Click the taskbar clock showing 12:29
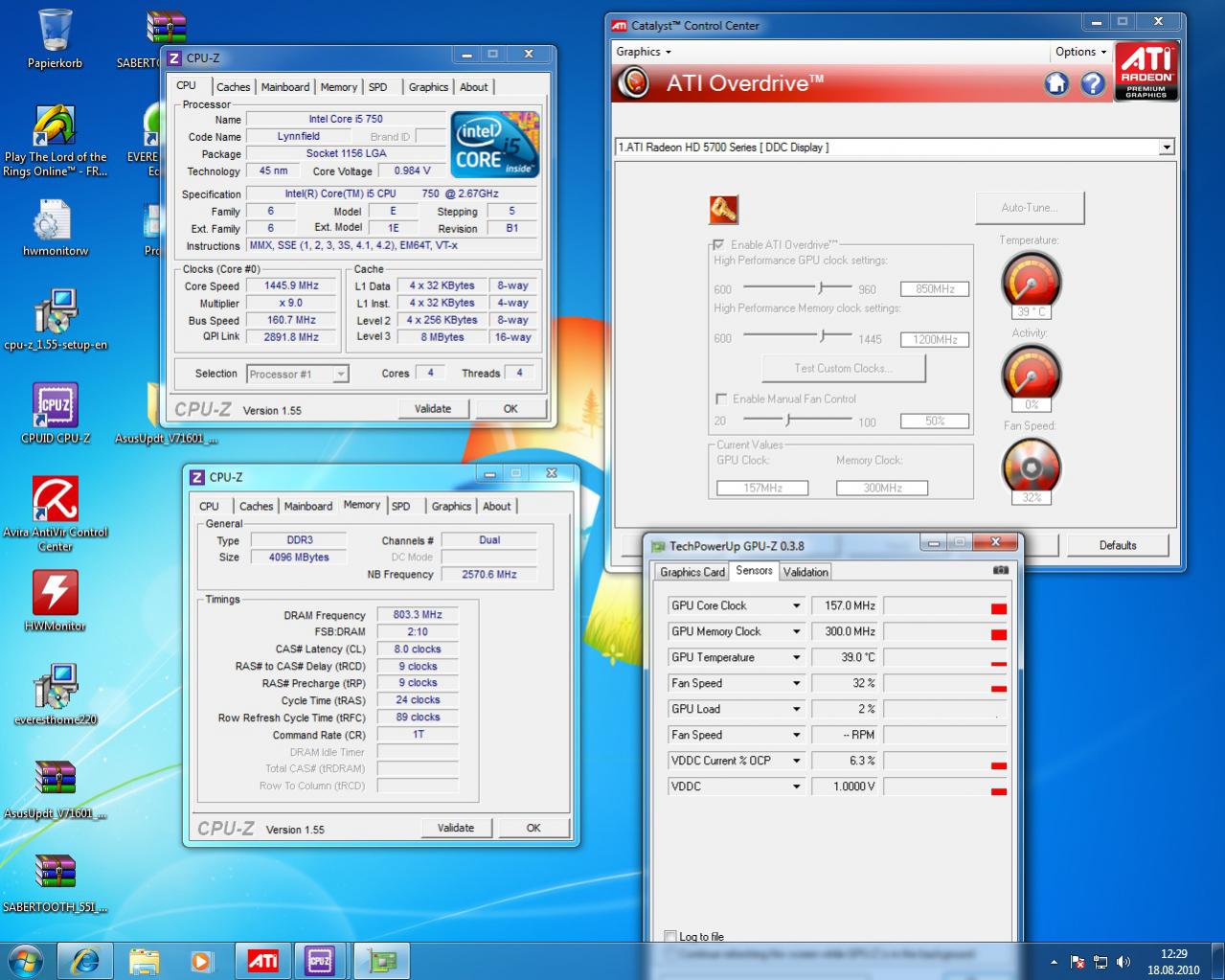Viewport: 1225px width, 980px height. click(x=1173, y=962)
